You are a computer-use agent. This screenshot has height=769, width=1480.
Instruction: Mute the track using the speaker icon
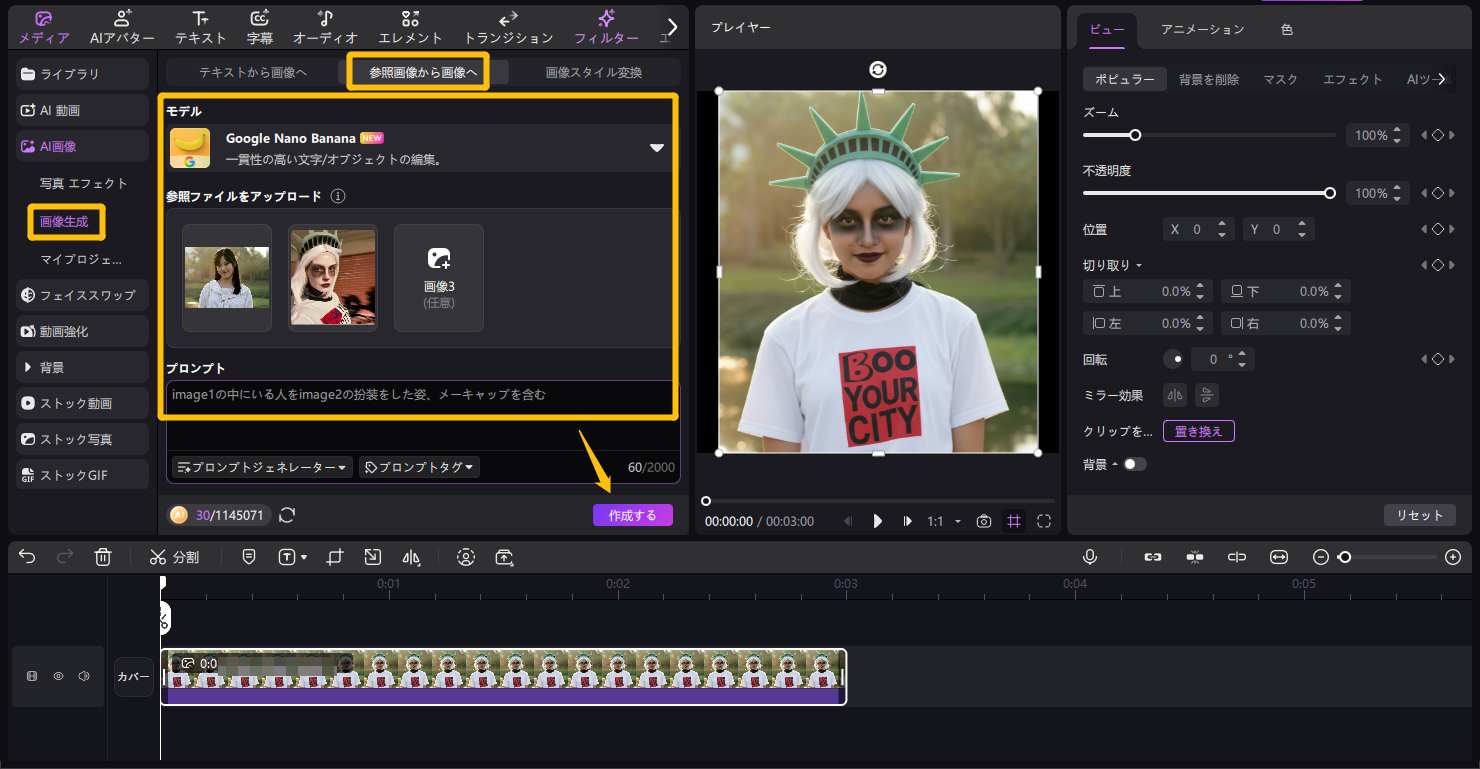(x=84, y=677)
